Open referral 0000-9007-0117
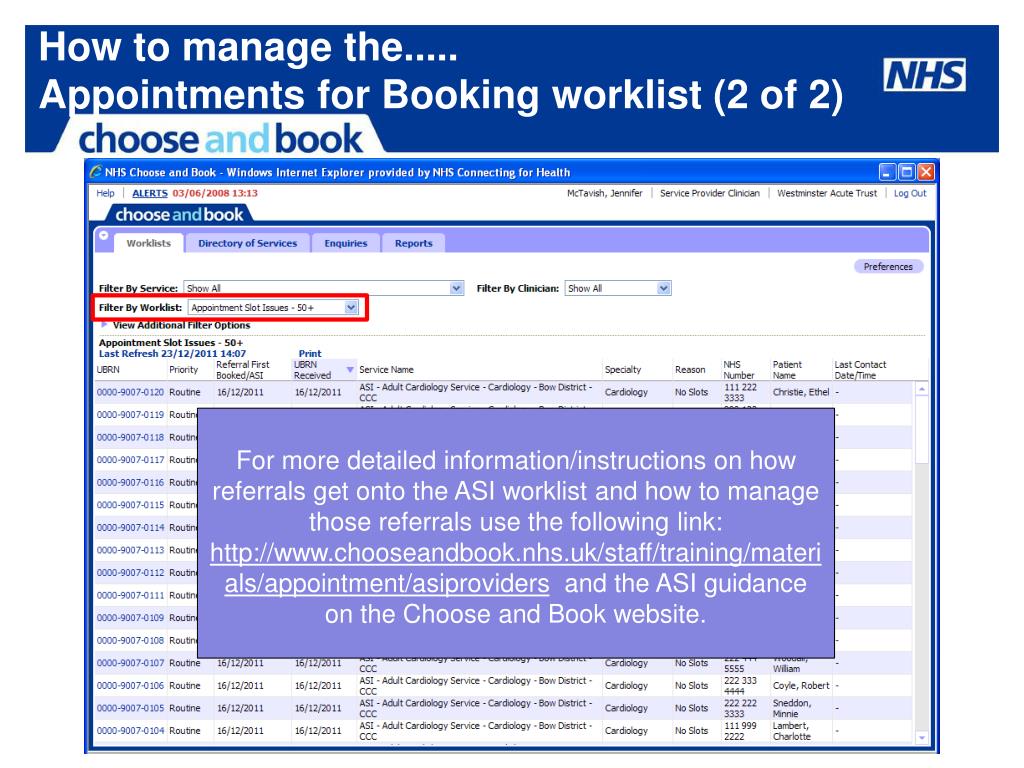The image size is (1024, 768). [x=130, y=460]
